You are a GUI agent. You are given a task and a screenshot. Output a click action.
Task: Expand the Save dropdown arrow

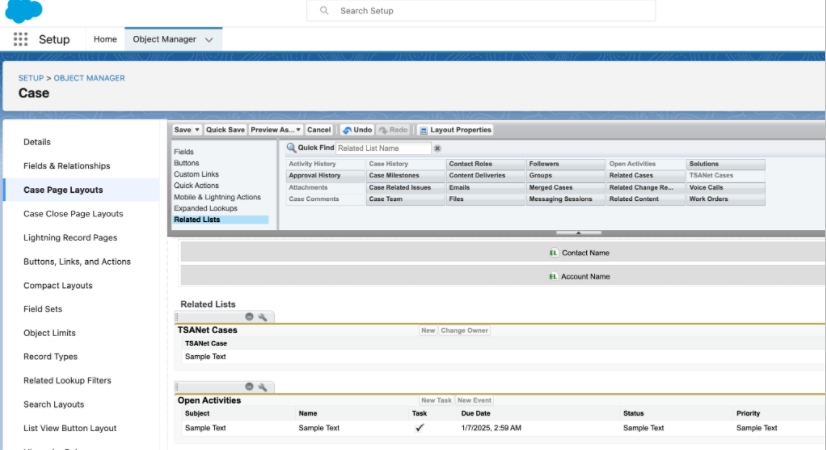(x=197, y=130)
